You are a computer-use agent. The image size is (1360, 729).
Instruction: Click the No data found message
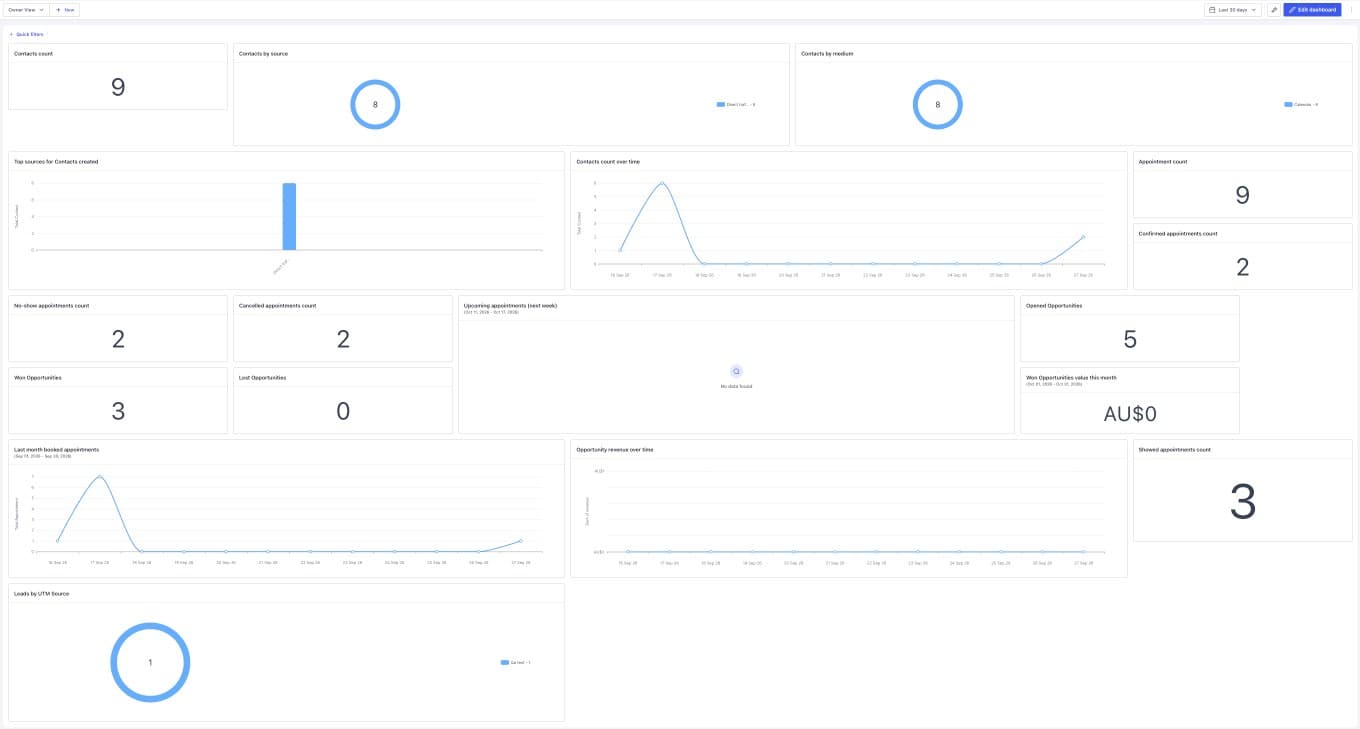(736, 386)
